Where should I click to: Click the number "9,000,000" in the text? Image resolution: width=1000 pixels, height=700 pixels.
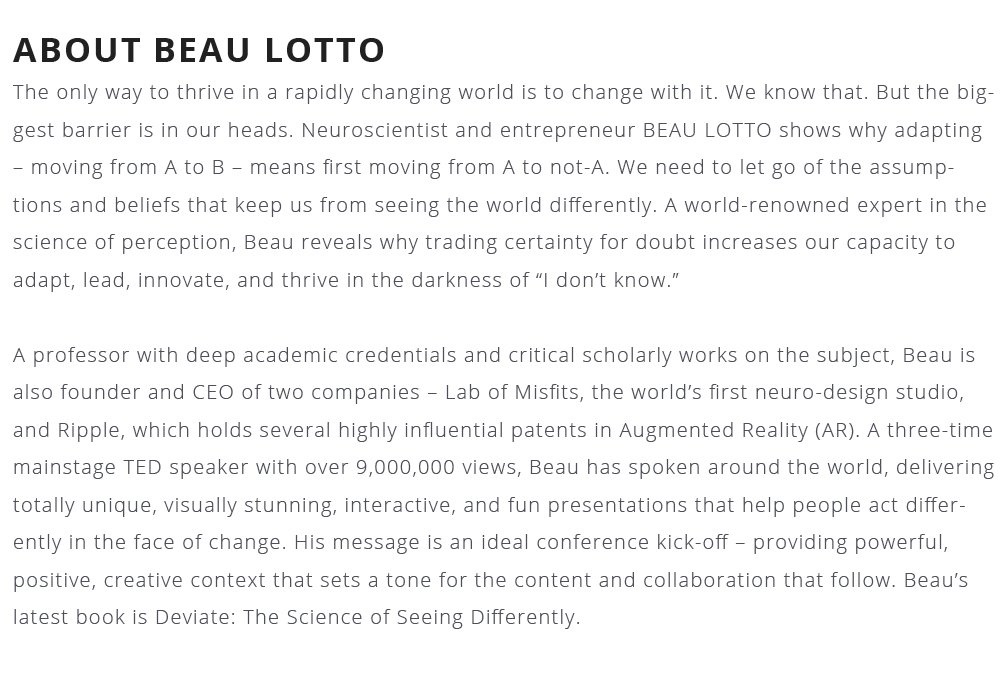(x=403, y=467)
